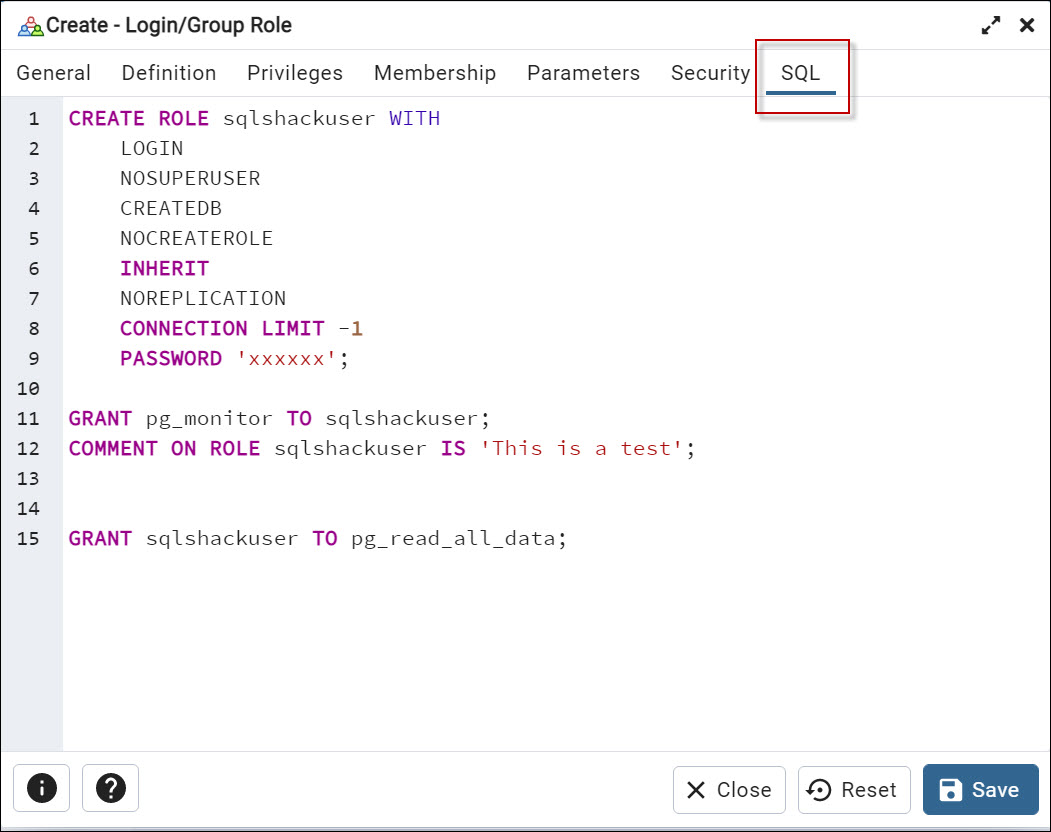1051x832 pixels.
Task: Open the Definition tab
Action: (168, 73)
